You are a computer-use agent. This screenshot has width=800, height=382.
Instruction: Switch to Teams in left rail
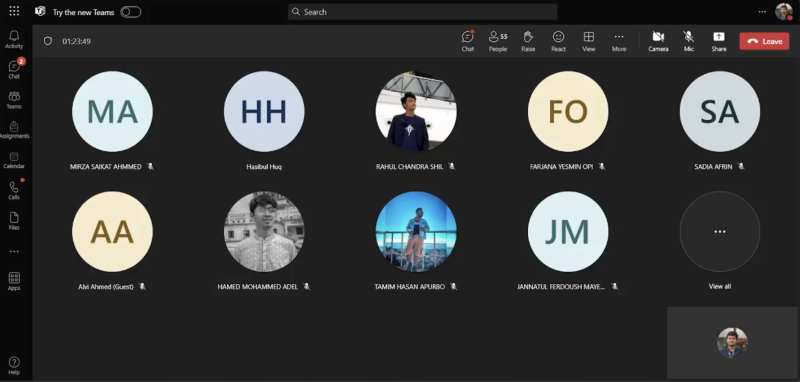coord(14,100)
